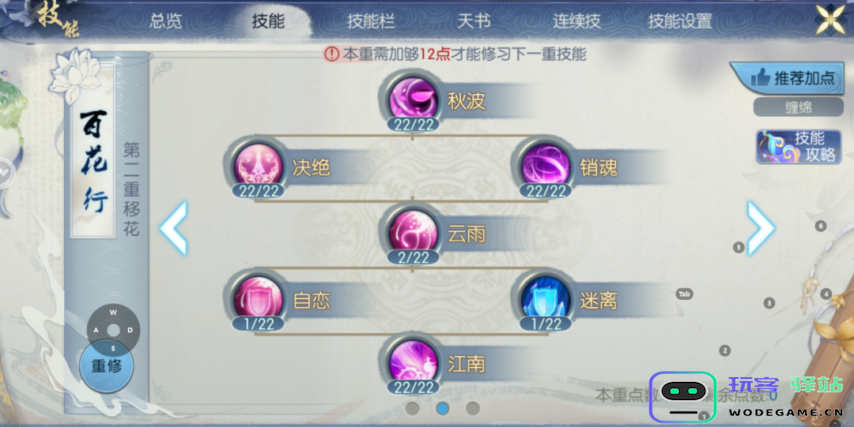Viewport: 854px width, 427px height.
Task: Select the 秋波 skill icon
Action: 413,100
